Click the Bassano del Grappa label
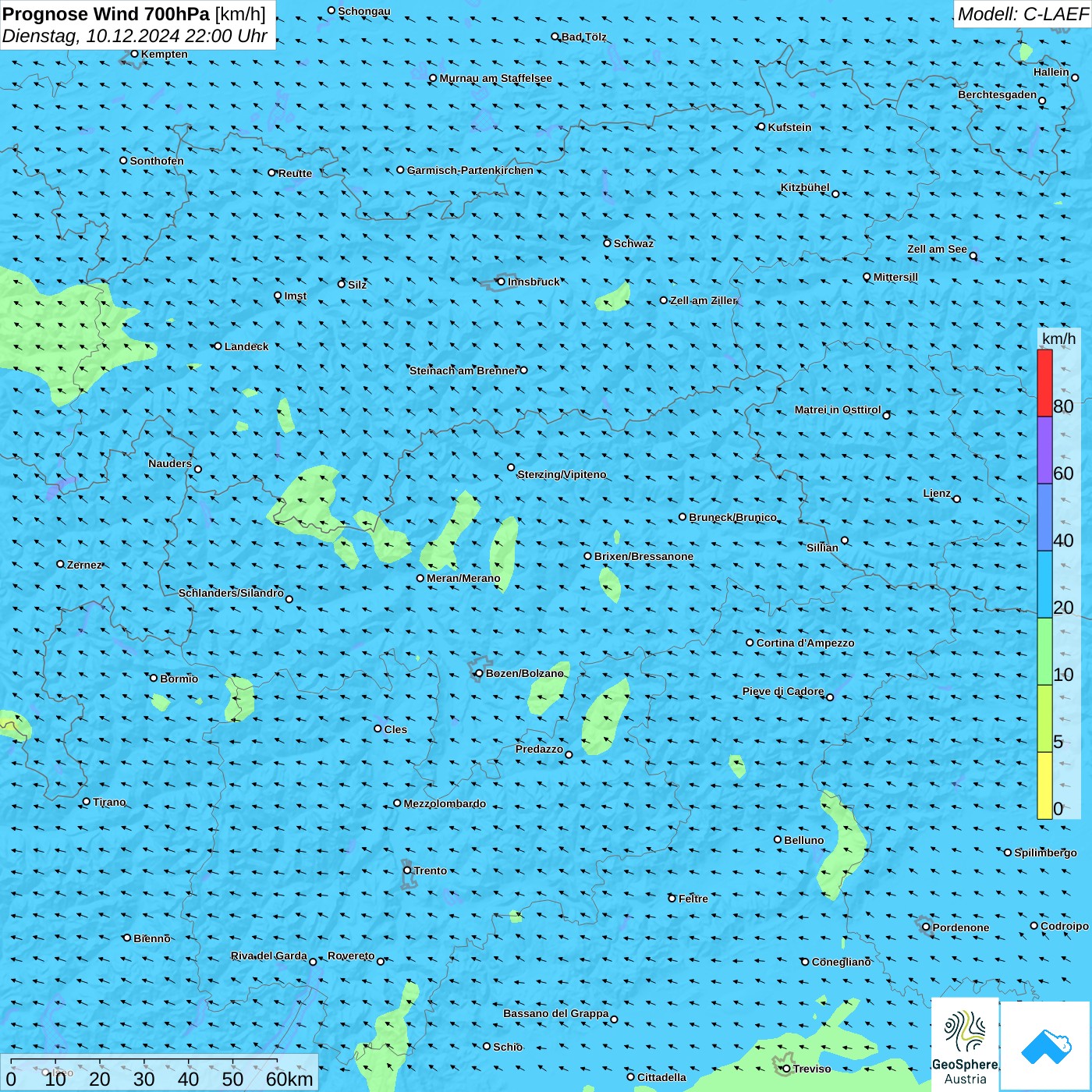This screenshot has height=1092, width=1092. [x=555, y=1013]
